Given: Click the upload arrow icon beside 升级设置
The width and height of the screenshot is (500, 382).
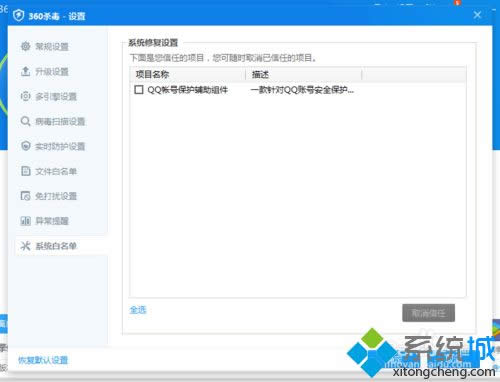Looking at the screenshot, I should pos(26,71).
